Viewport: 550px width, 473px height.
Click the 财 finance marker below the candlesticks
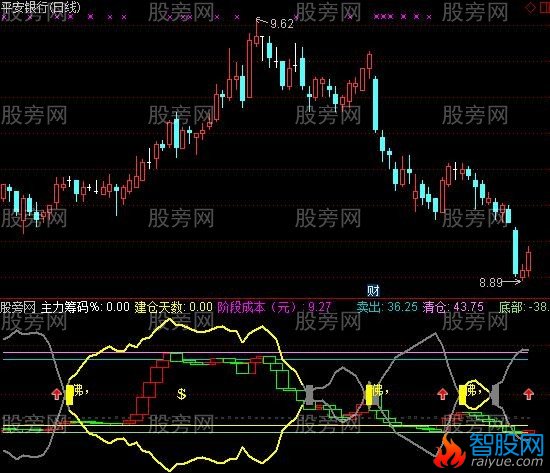pyautogui.click(x=373, y=291)
